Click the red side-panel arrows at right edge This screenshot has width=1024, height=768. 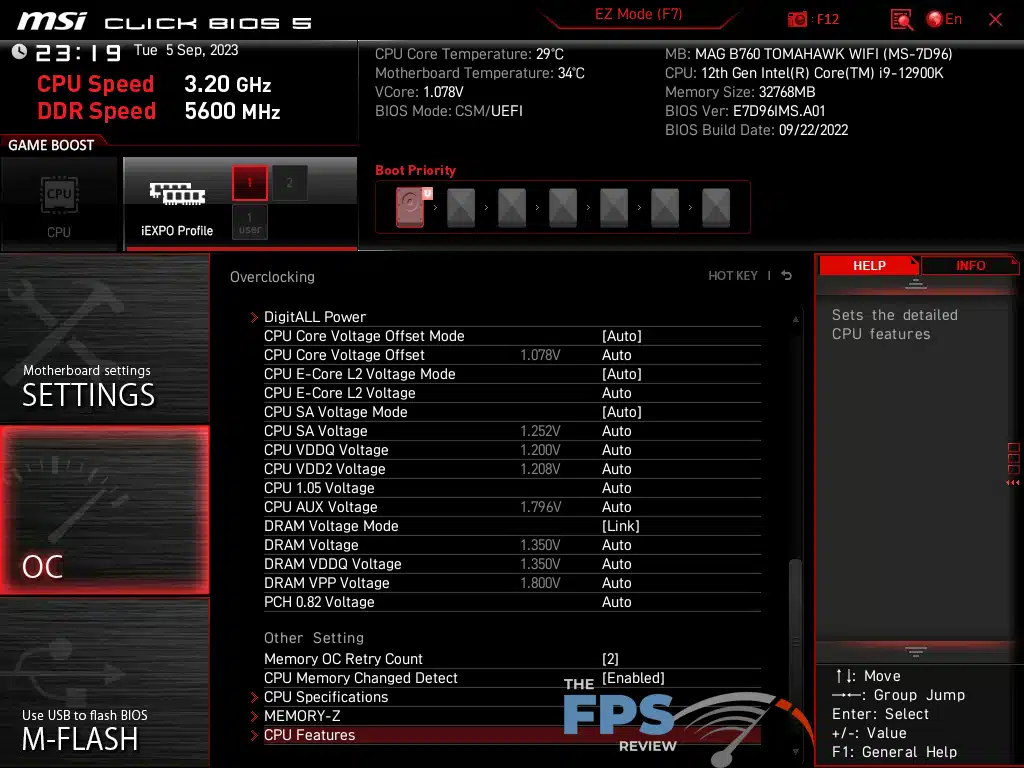[1013, 483]
